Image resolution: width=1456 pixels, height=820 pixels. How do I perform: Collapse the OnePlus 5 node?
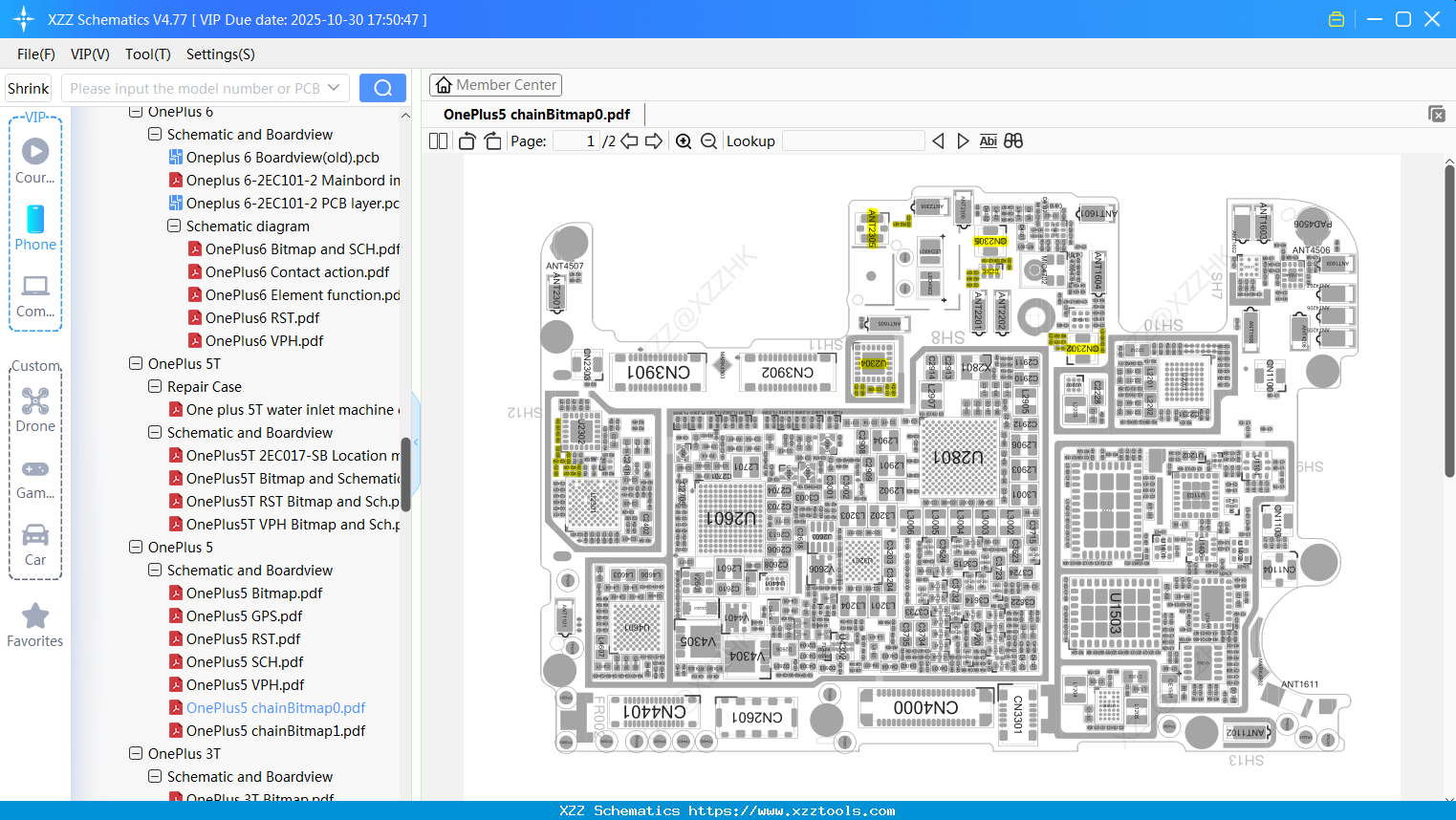136,548
